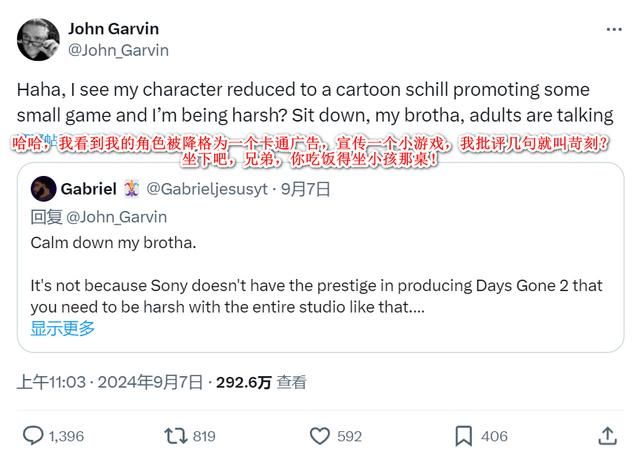Click the @Gabrieljesusyt handle
Screen dimensions: 640x457
206,189
